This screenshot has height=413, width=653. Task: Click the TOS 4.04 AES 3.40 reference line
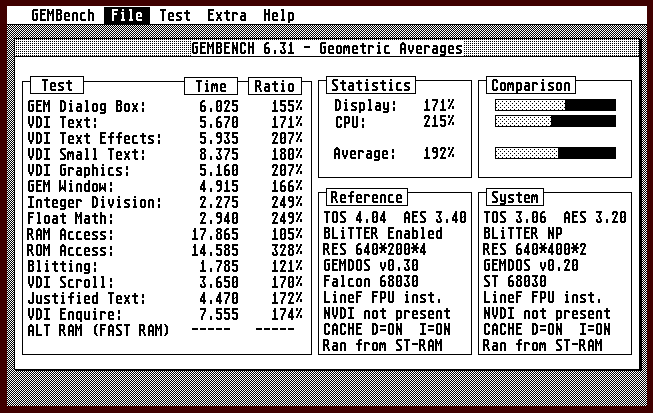(x=395, y=218)
